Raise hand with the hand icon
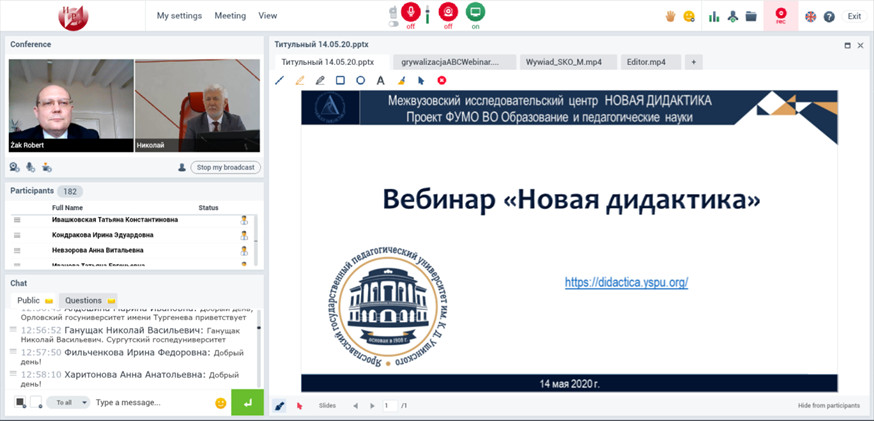The height and width of the screenshot is (421, 874). tap(671, 16)
